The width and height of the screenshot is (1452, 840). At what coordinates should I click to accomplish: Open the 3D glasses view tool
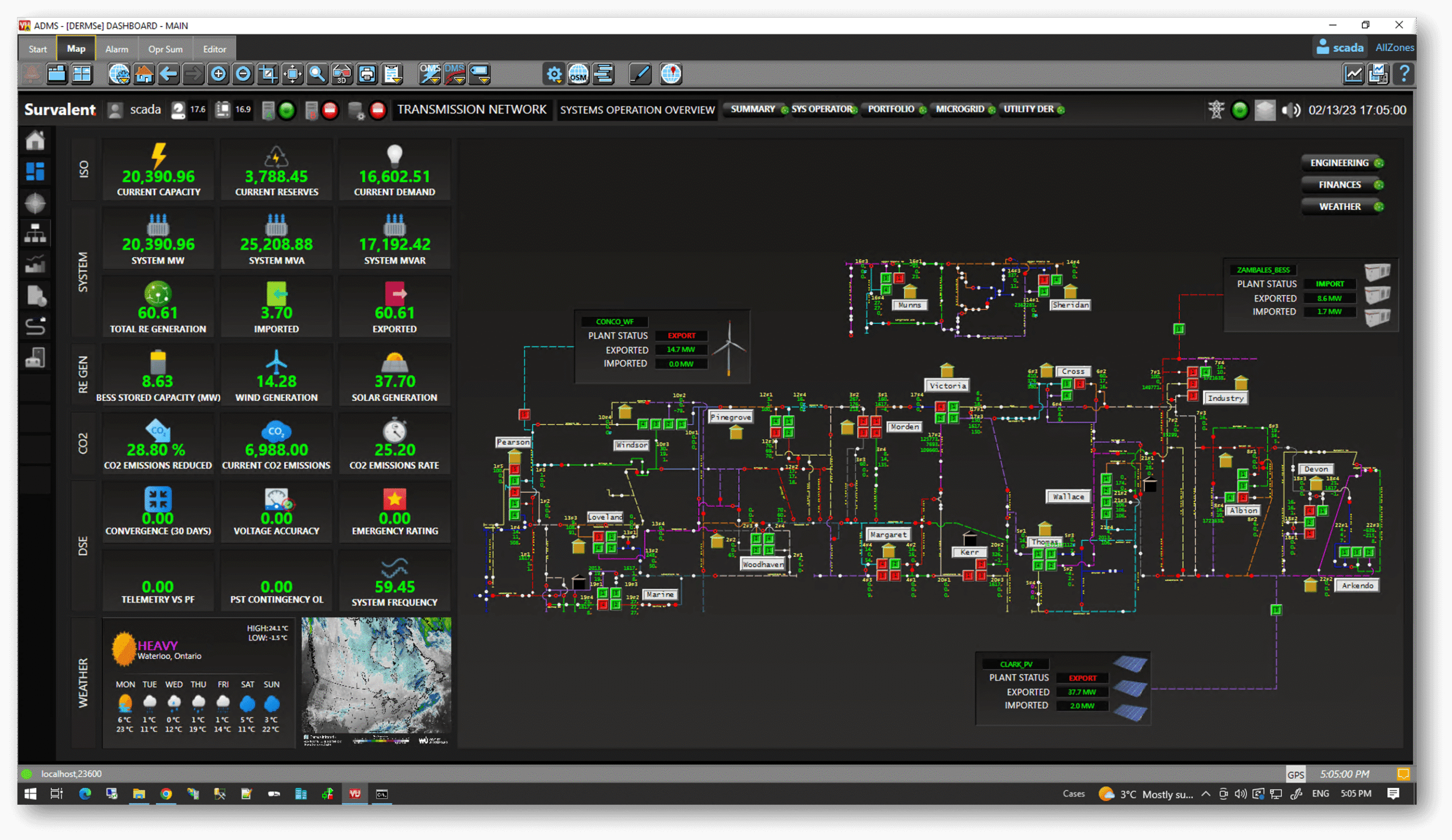(341, 74)
